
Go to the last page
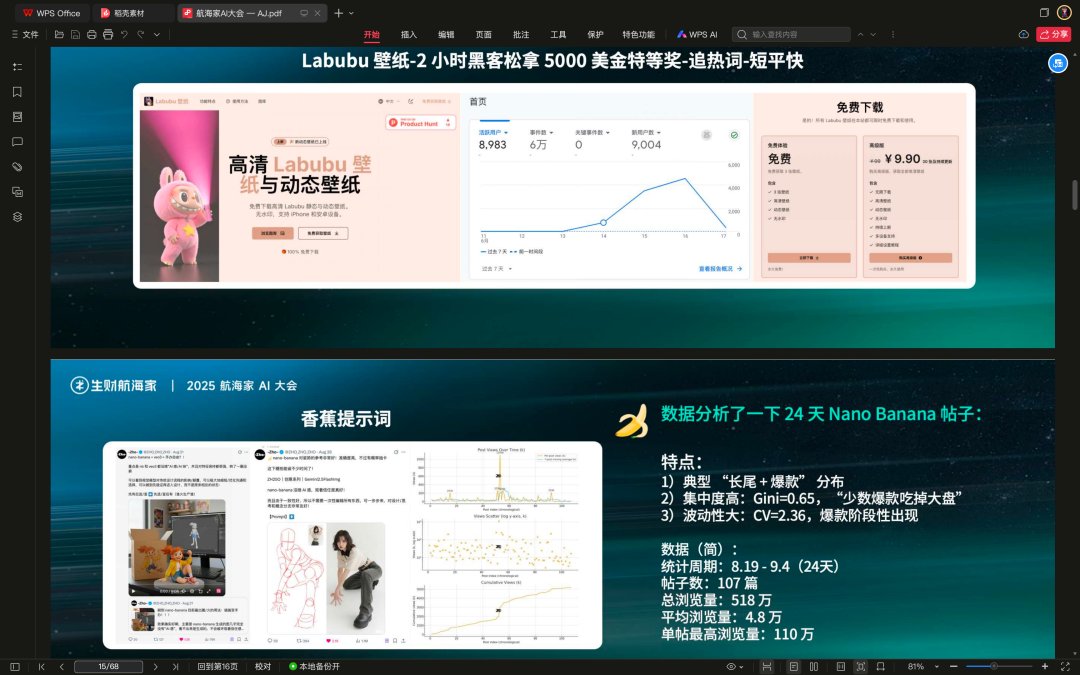tap(175, 667)
